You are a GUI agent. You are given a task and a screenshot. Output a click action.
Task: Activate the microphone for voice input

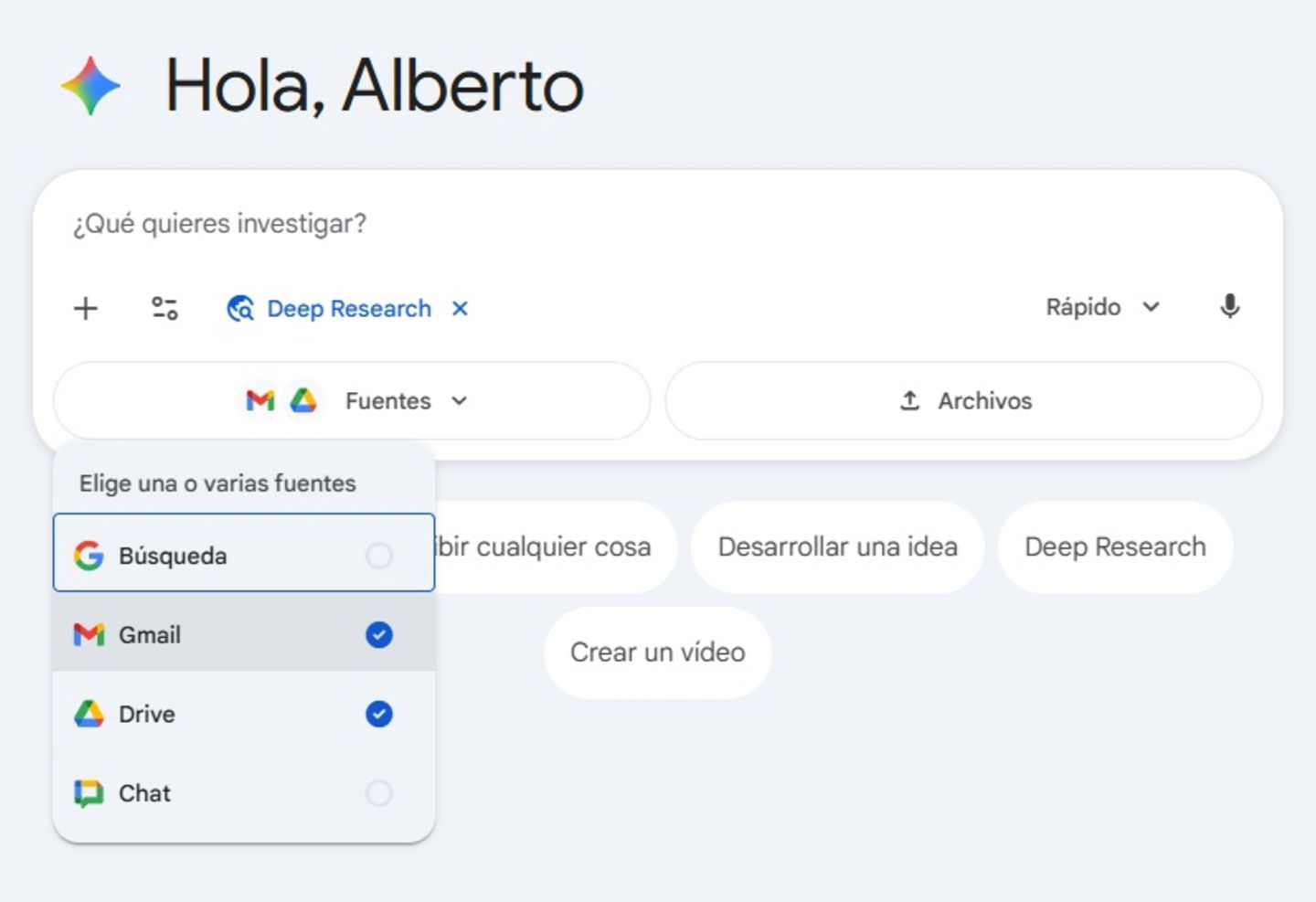click(x=1231, y=307)
